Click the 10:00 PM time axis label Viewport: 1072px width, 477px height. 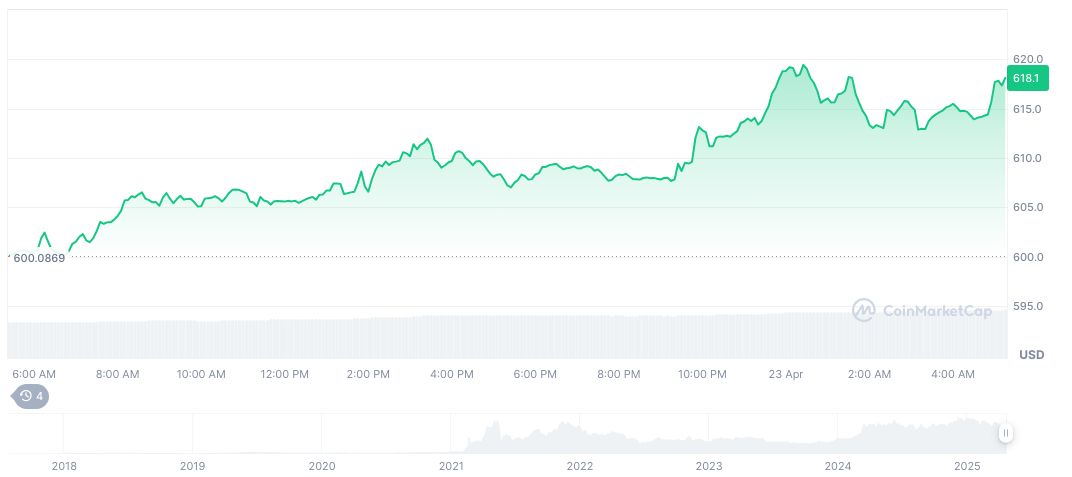pos(702,374)
